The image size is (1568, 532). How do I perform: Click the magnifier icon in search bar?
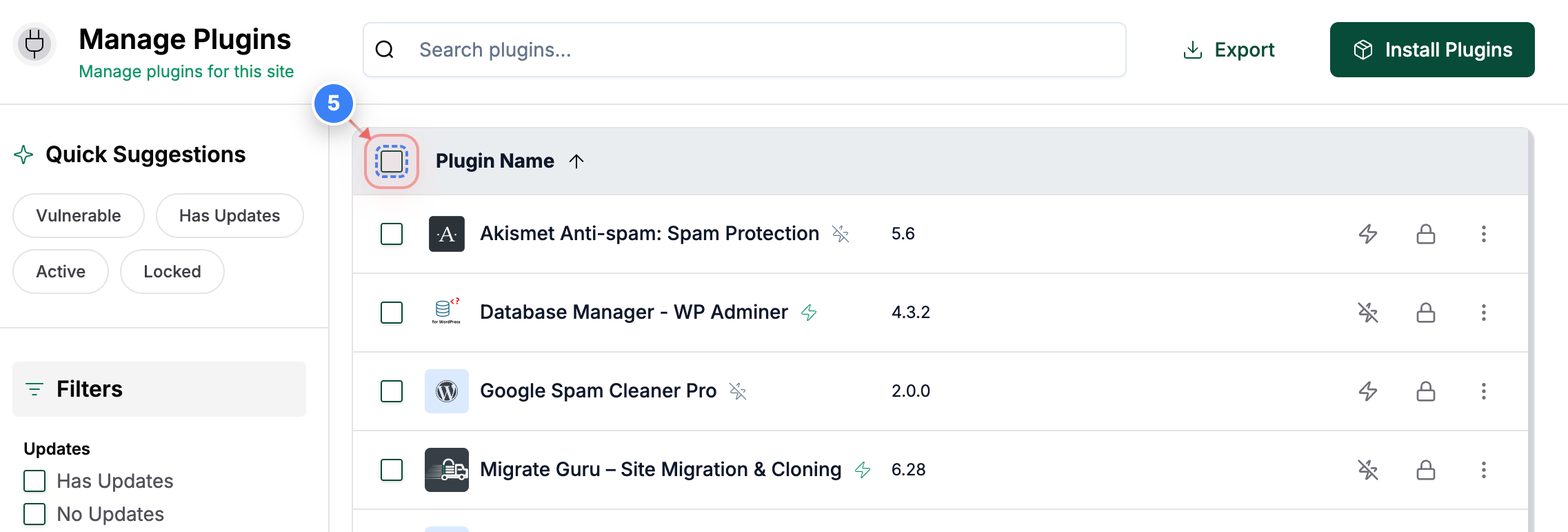[385, 50]
